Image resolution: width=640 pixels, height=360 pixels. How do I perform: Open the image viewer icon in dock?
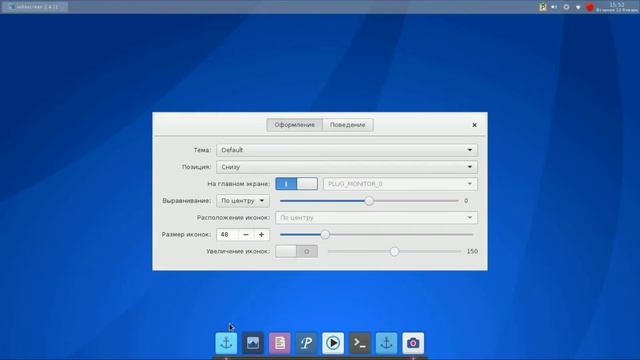253,343
